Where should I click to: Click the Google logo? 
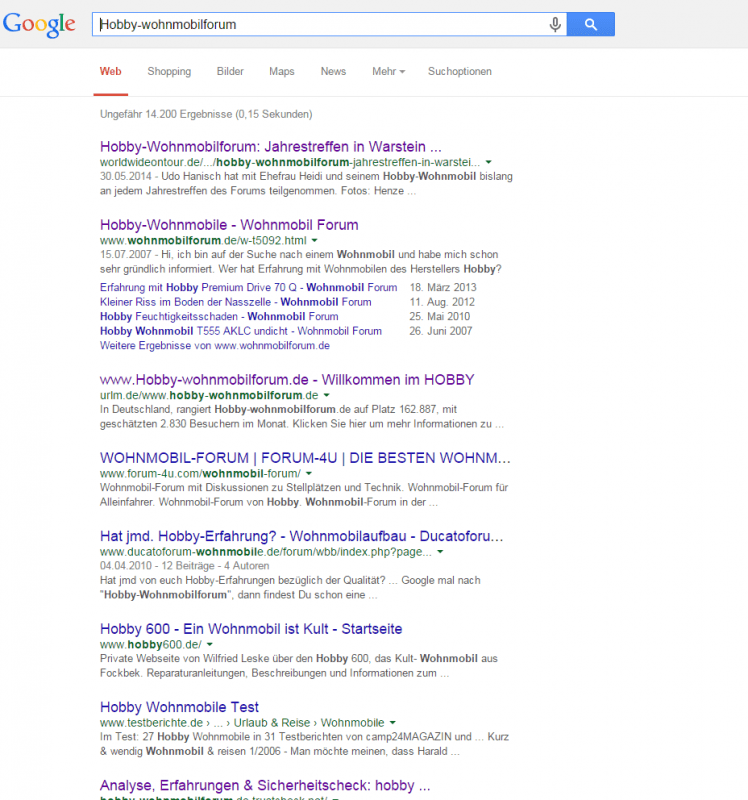tap(39, 24)
